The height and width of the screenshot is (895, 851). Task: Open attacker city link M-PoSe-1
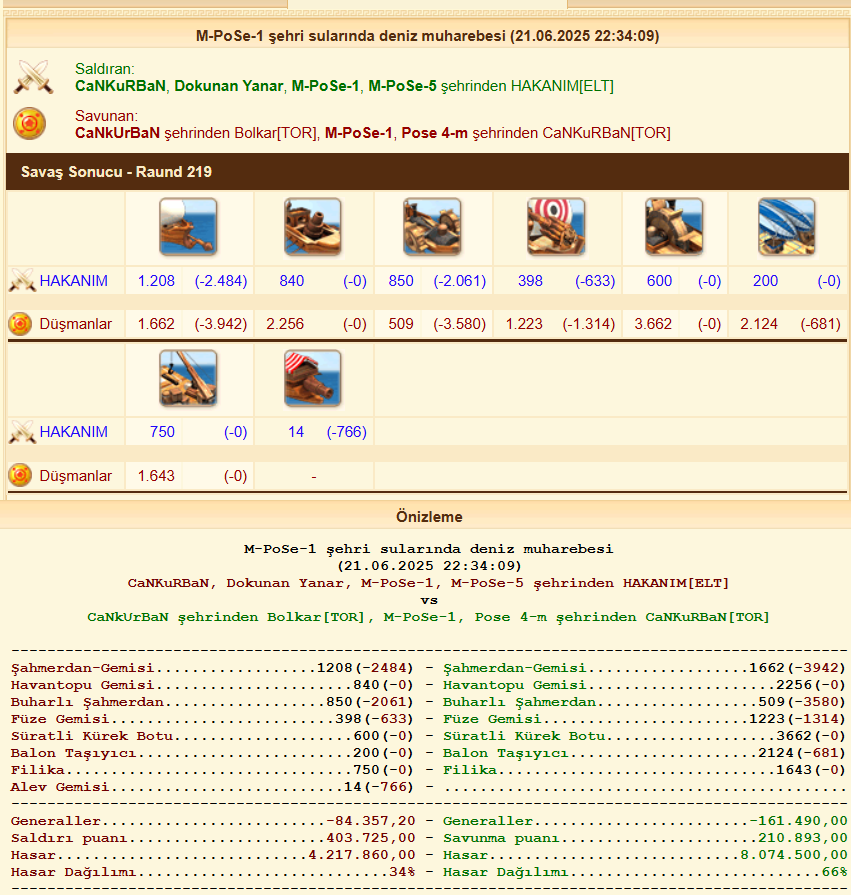point(325,86)
